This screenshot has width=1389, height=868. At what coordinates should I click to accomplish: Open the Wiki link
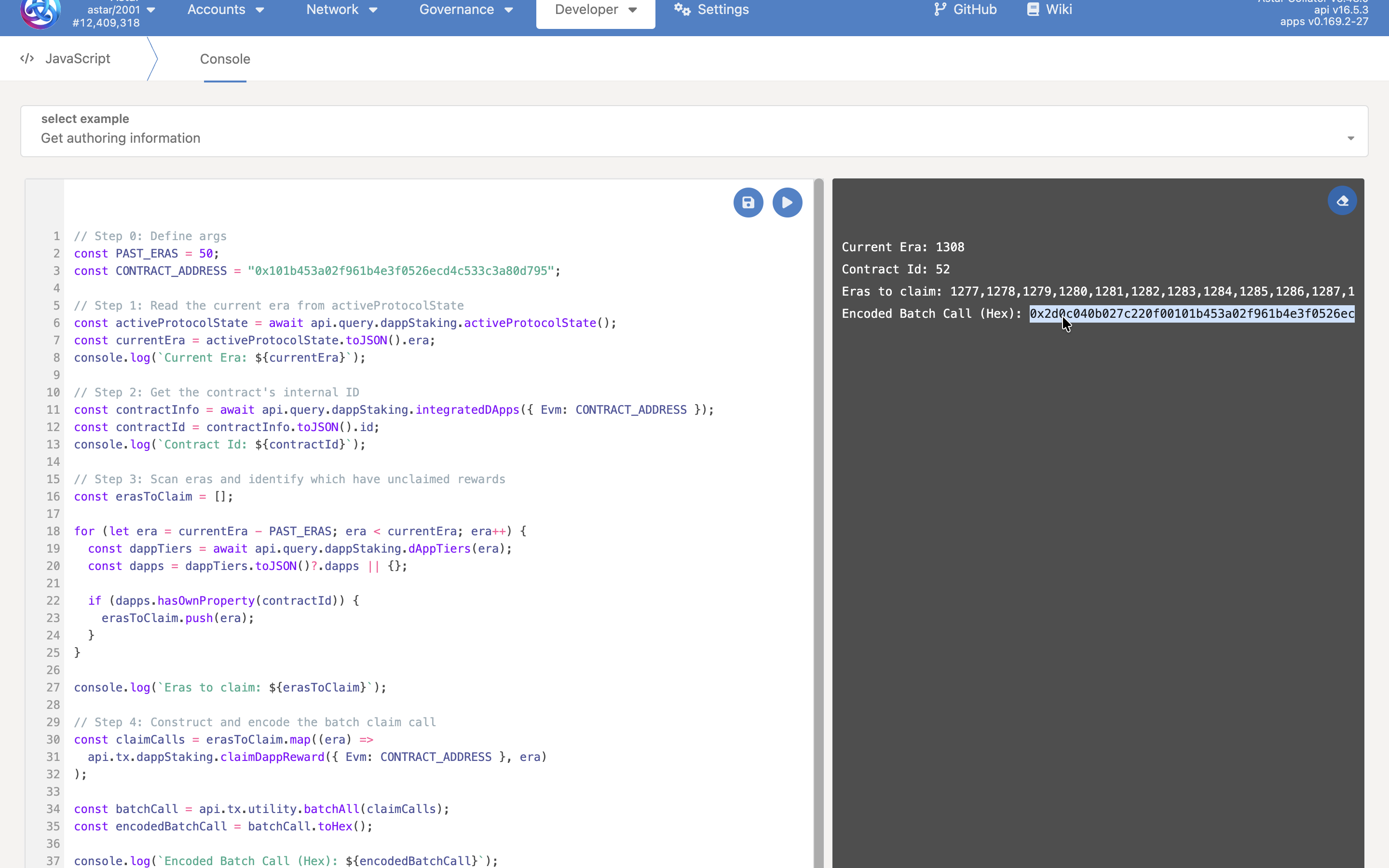[1059, 9]
